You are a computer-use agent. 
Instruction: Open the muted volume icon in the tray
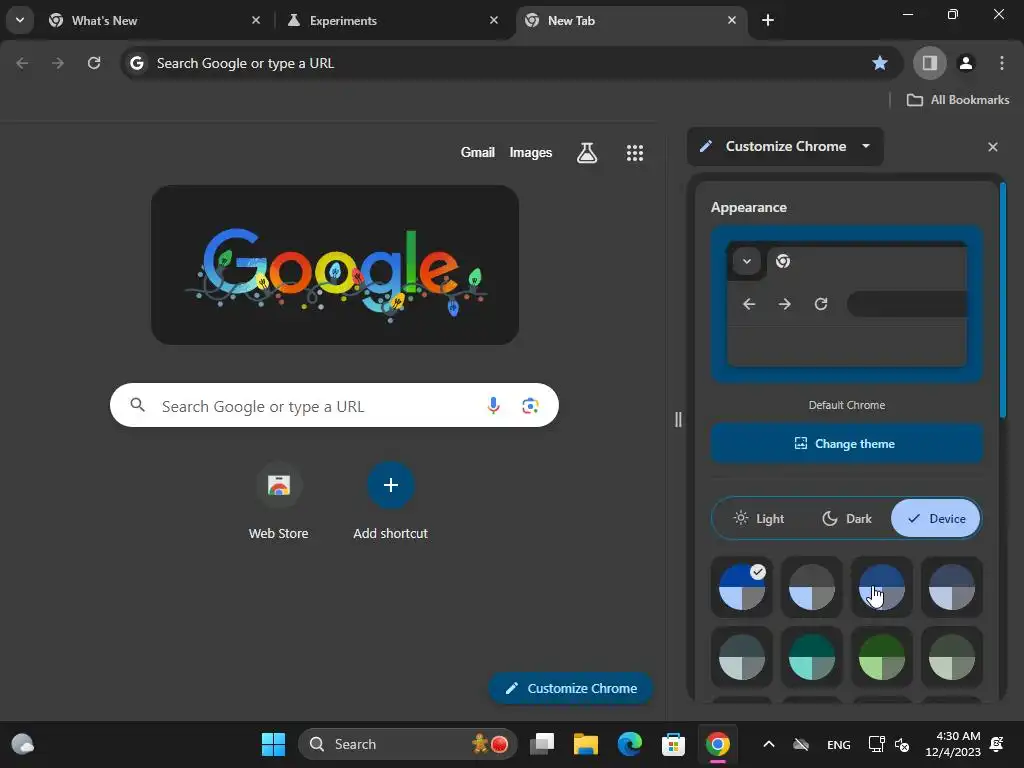pos(902,744)
